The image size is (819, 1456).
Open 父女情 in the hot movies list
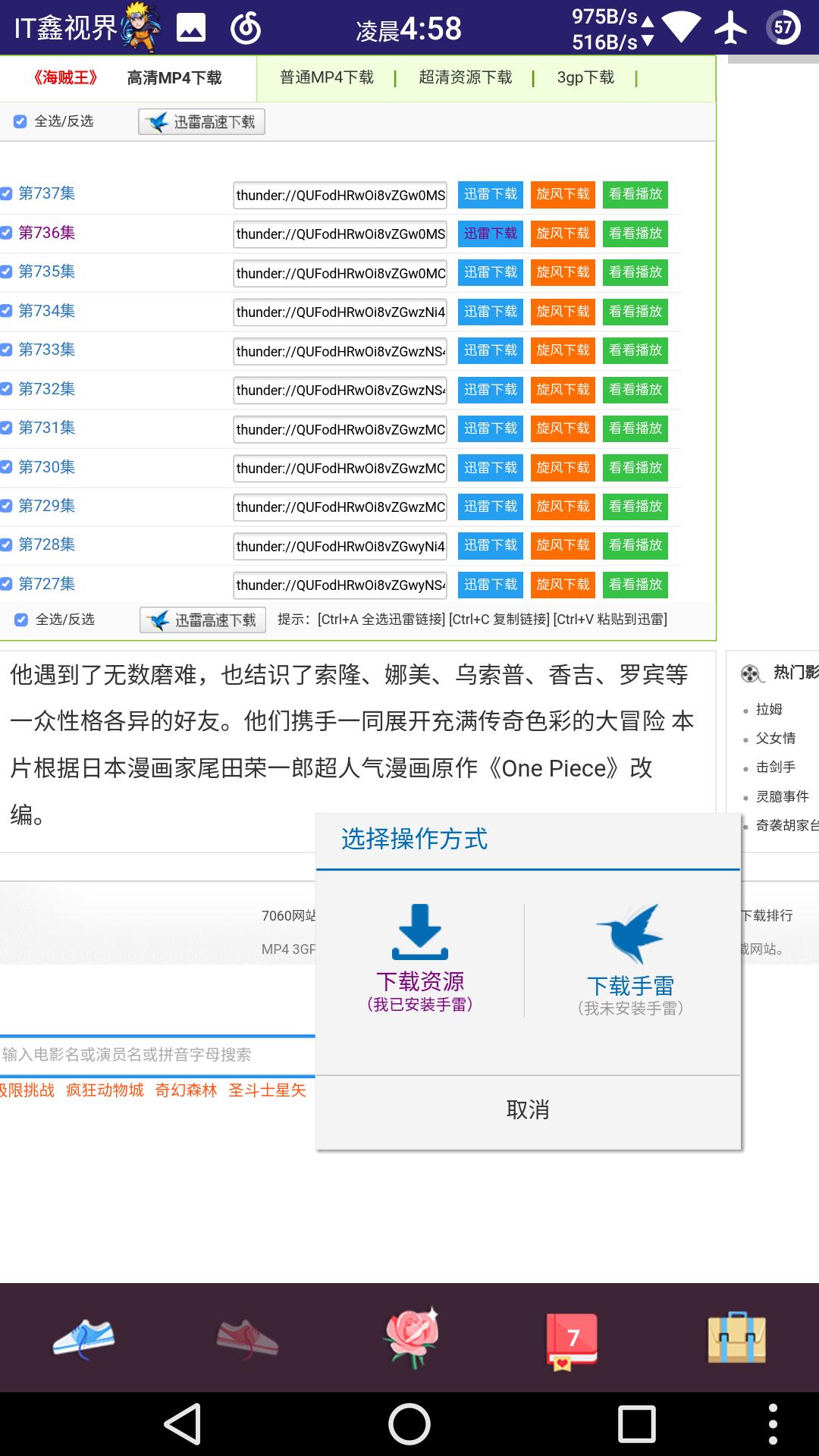[776, 738]
